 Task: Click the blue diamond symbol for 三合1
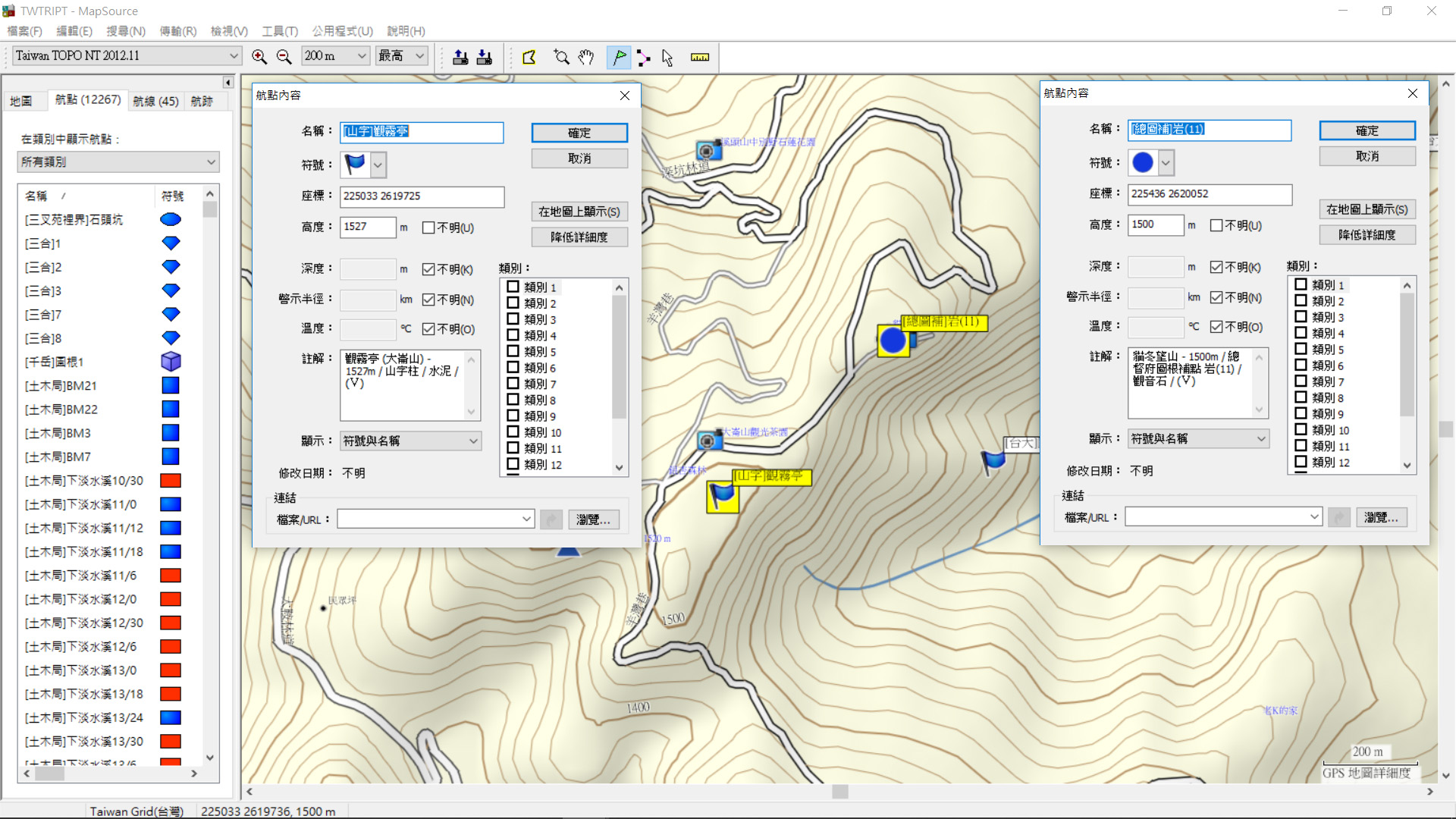171,243
